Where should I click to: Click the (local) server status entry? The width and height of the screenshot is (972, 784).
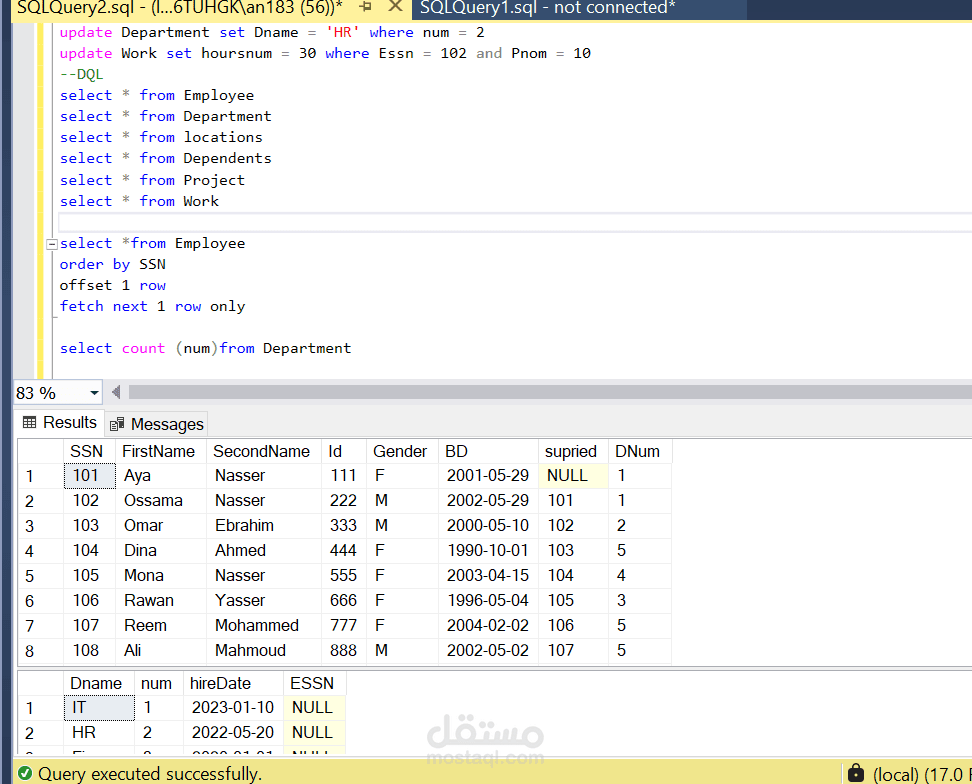click(x=922, y=774)
